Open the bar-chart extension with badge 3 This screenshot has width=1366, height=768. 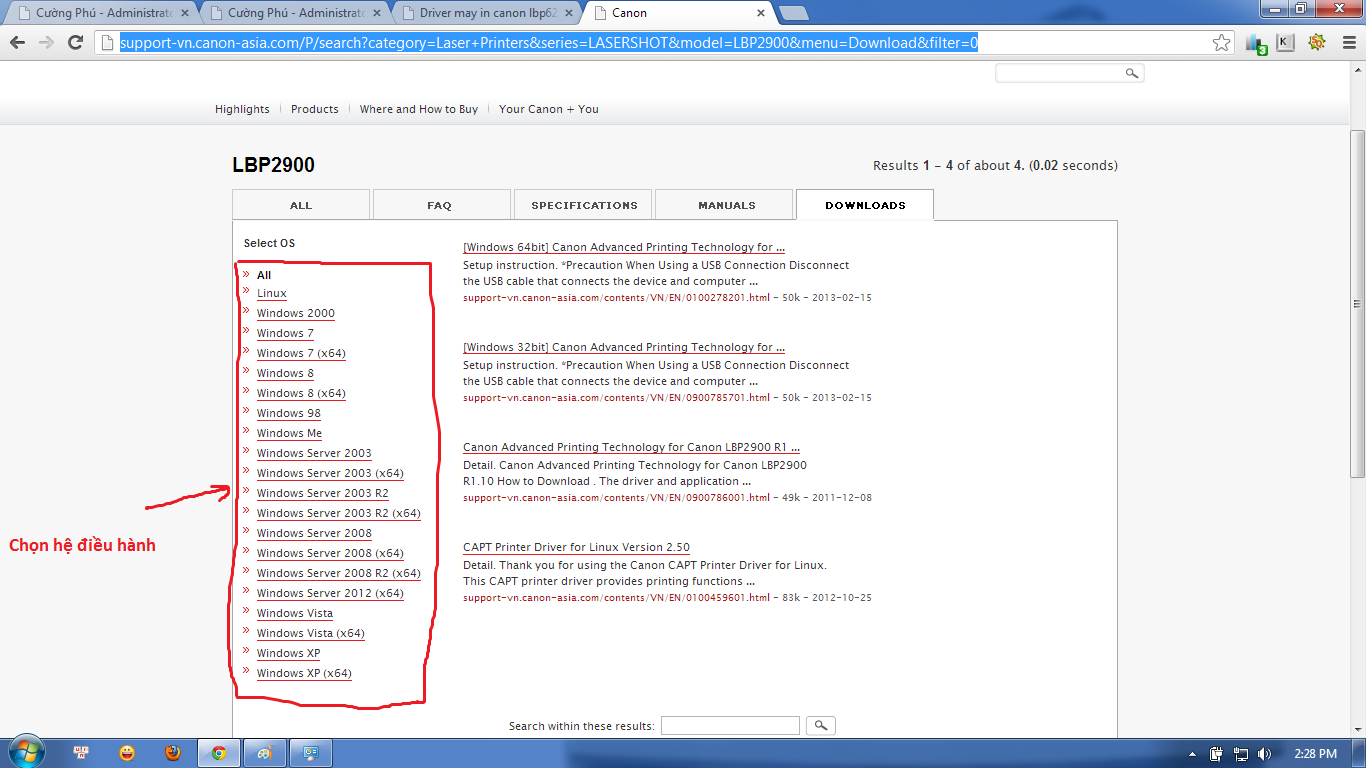pos(1255,43)
